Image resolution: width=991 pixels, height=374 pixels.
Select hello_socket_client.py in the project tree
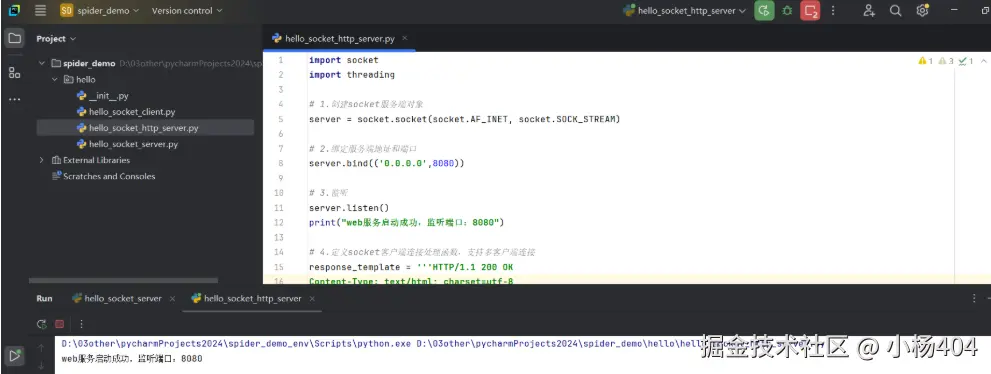(126, 112)
